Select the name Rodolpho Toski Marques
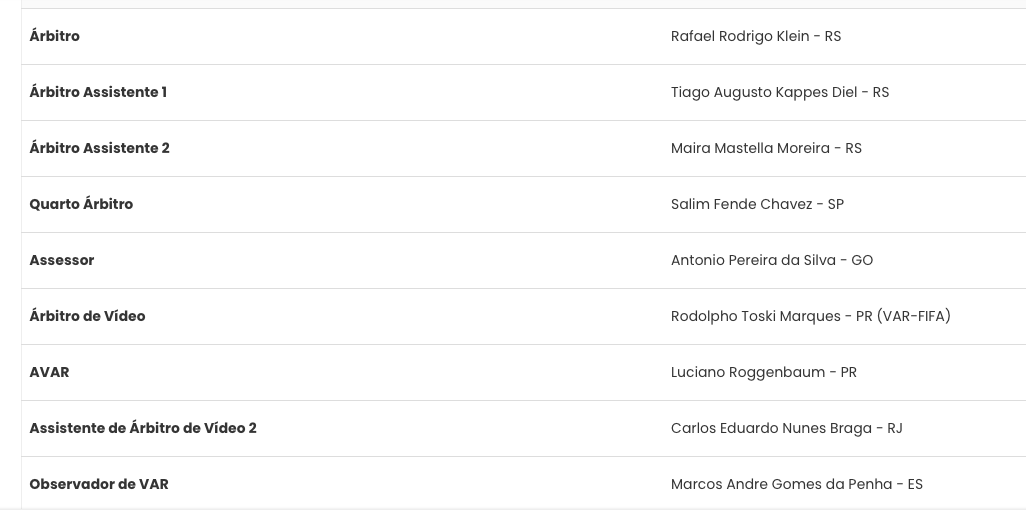The image size is (1026, 514). pyautogui.click(x=755, y=316)
